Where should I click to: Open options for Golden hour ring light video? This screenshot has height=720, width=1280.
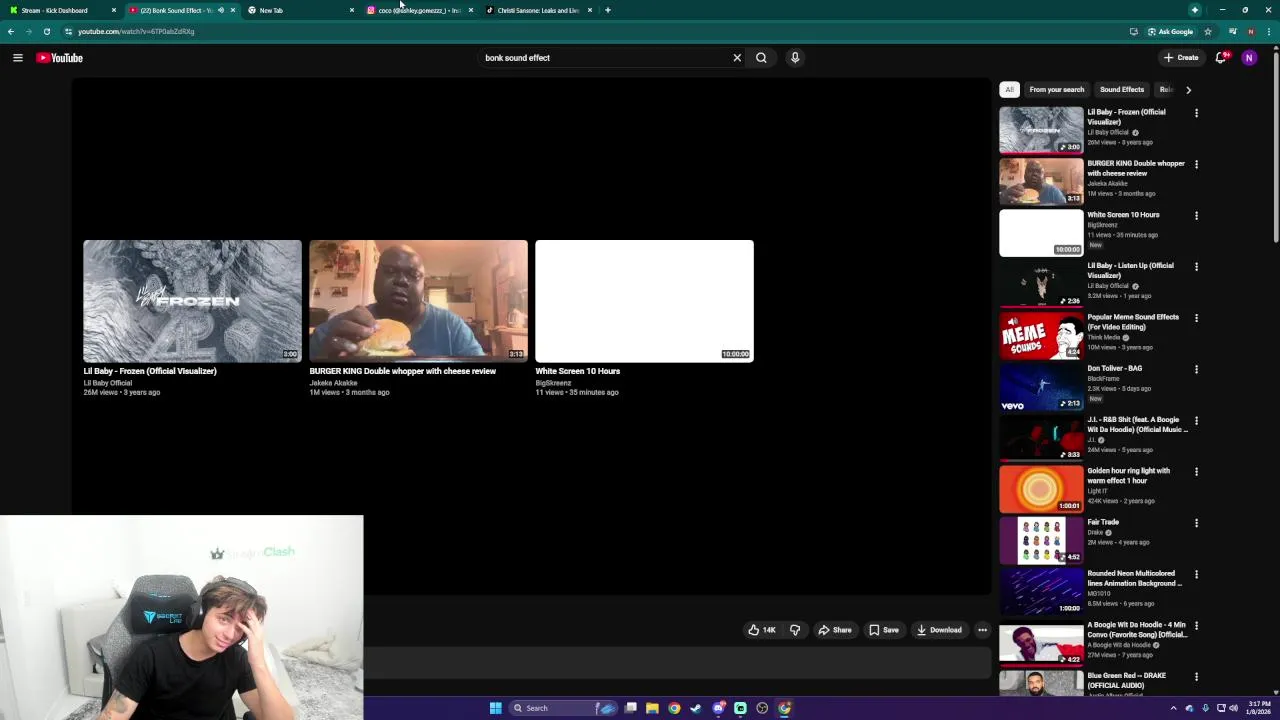[1196, 471]
